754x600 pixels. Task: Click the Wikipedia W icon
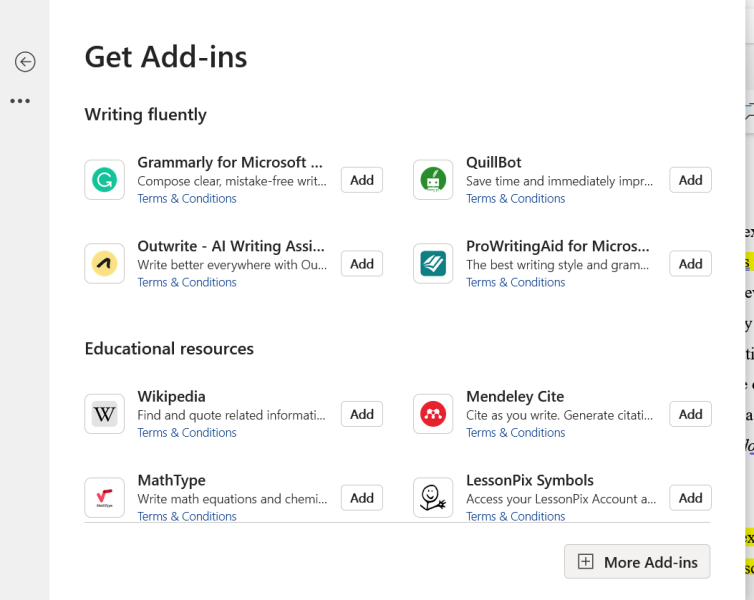tap(104, 414)
